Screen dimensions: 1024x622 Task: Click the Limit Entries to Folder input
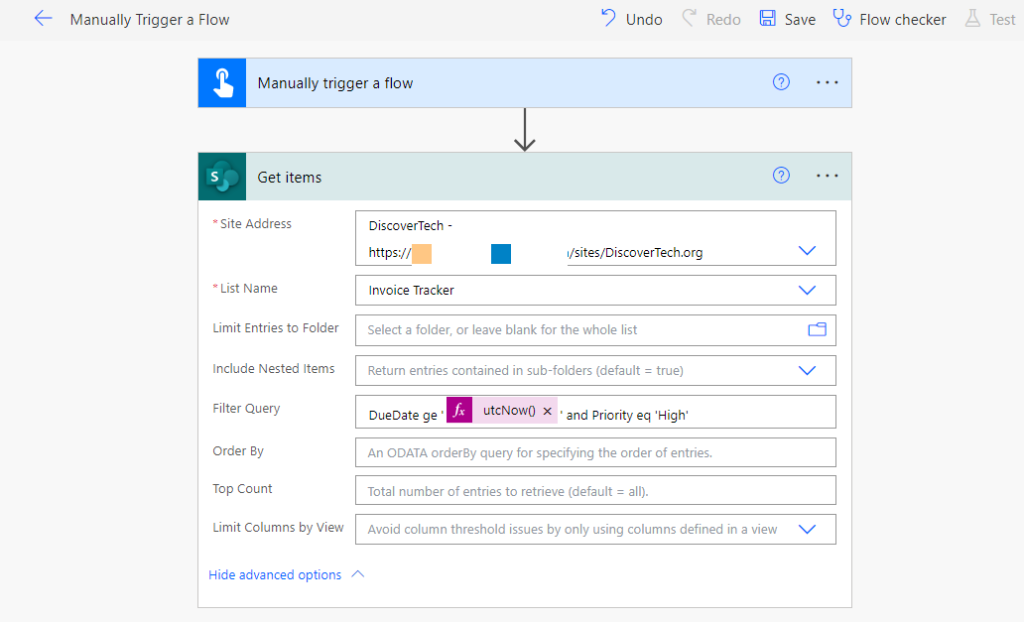(x=596, y=330)
